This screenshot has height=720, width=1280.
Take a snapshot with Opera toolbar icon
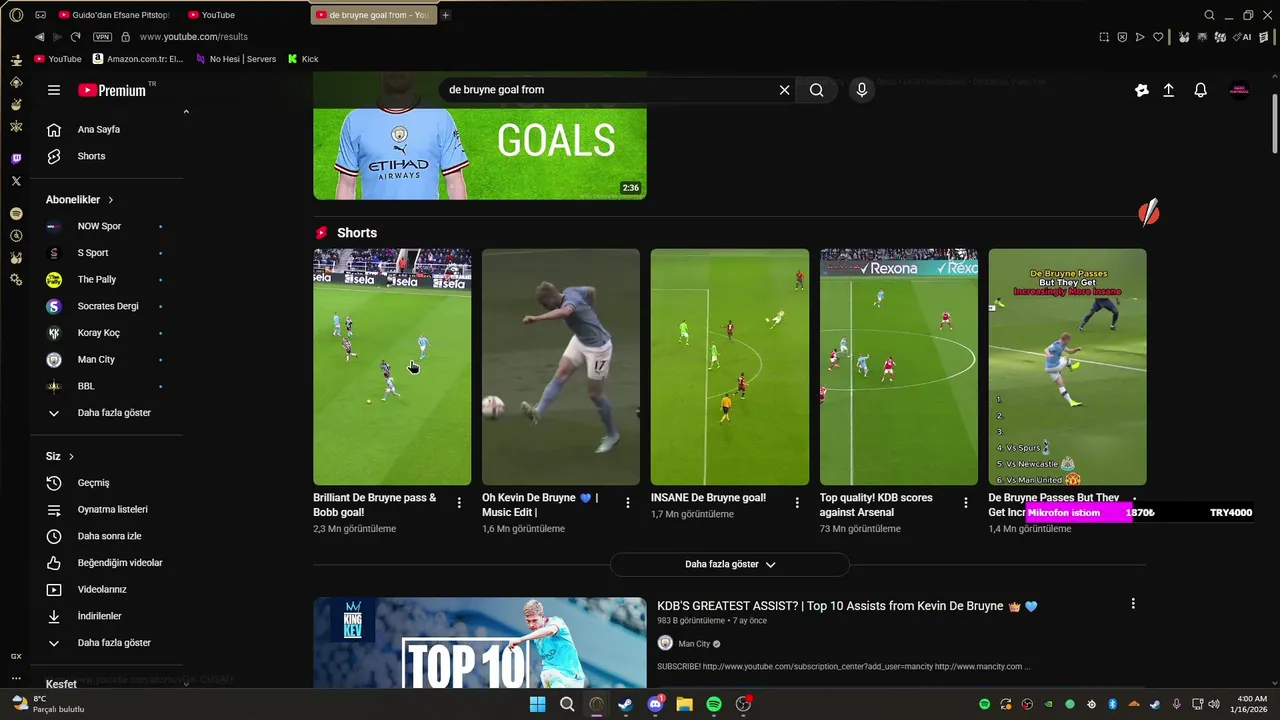click(x=1104, y=37)
